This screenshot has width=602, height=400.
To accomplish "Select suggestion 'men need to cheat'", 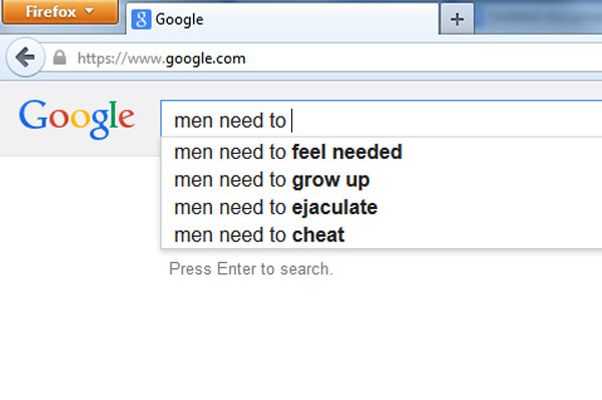I will coord(381,235).
